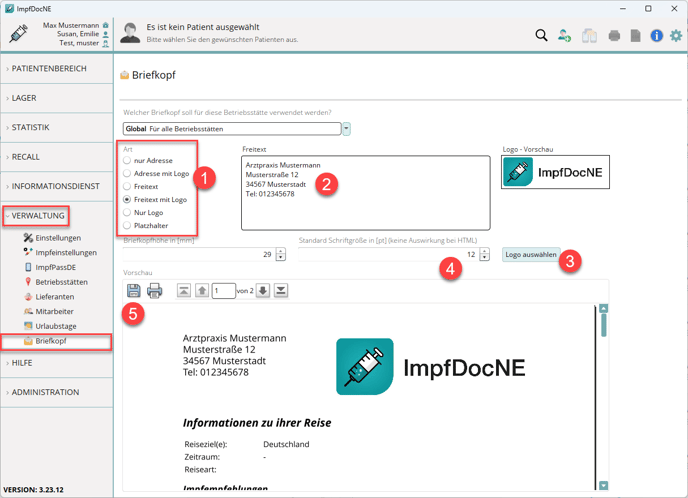
Task: Jump to last preview page
Action: point(281,290)
